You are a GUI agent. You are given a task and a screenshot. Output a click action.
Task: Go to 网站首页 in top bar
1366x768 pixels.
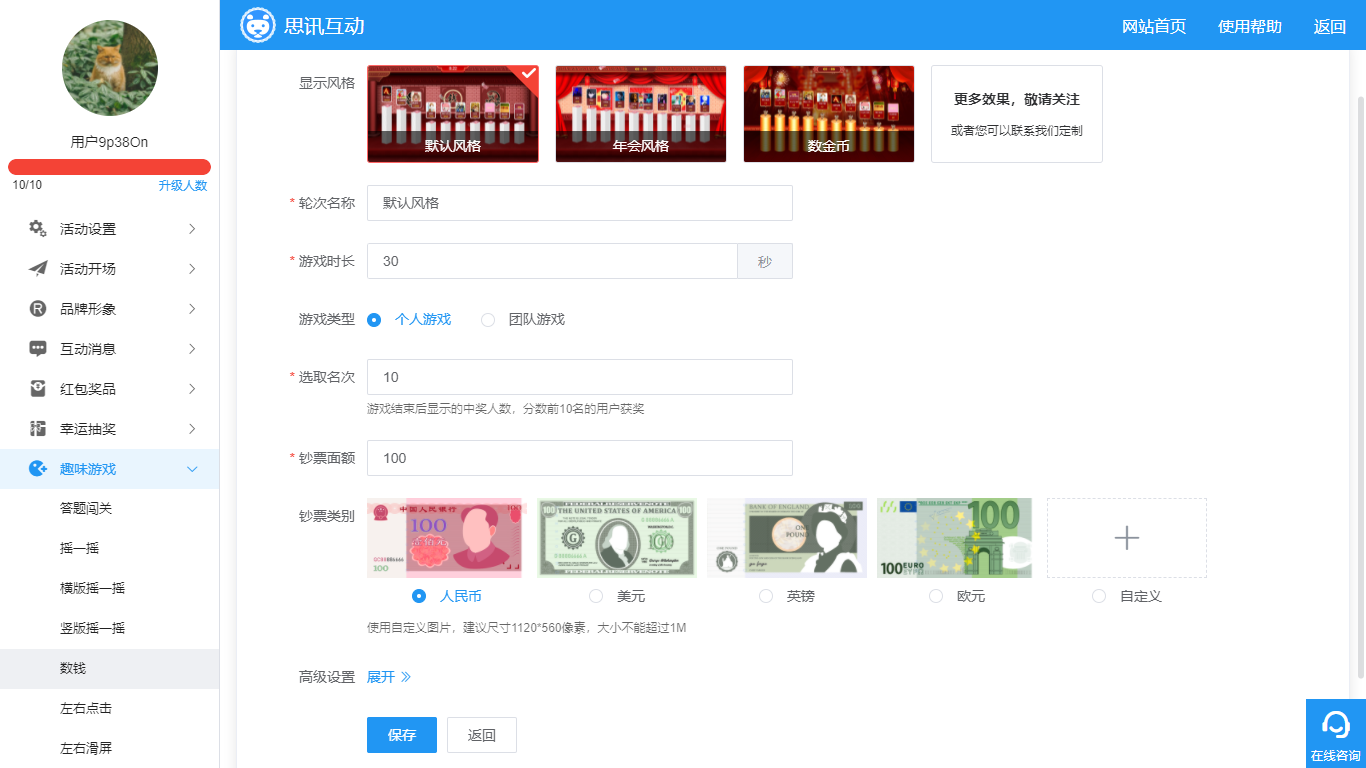(x=1154, y=27)
